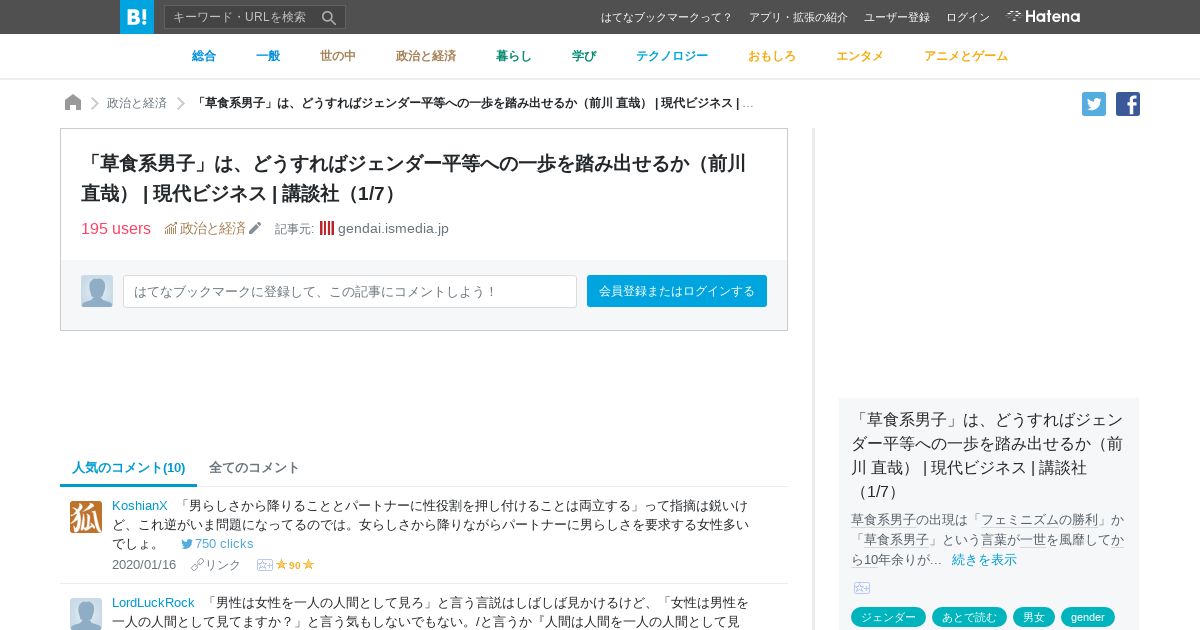The image size is (1200, 630).
Task: Open the 一般 category
Action: 268,56
